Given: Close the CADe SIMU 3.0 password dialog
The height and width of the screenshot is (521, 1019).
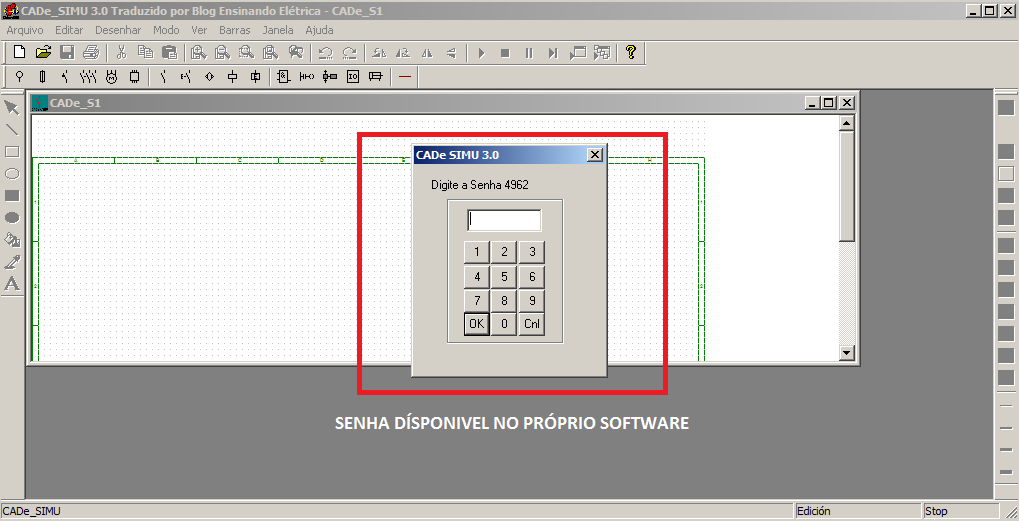Looking at the screenshot, I should pyautogui.click(x=595, y=155).
